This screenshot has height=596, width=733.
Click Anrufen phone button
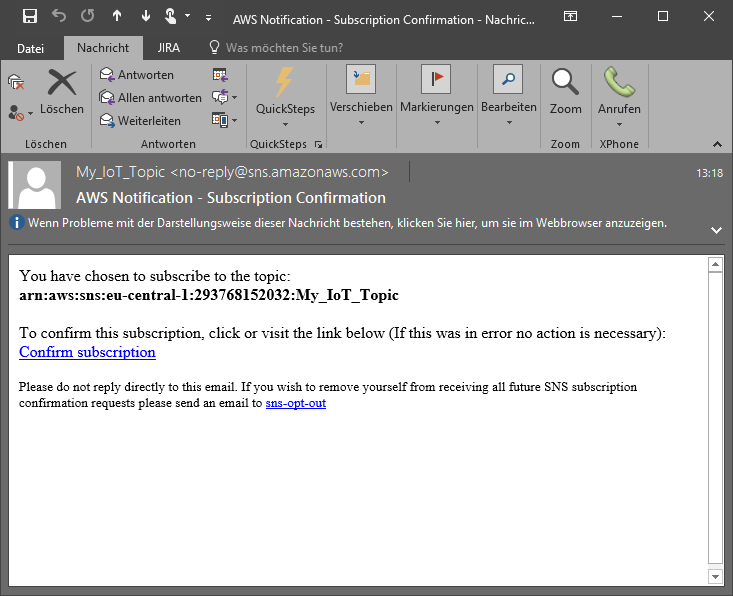pos(619,97)
